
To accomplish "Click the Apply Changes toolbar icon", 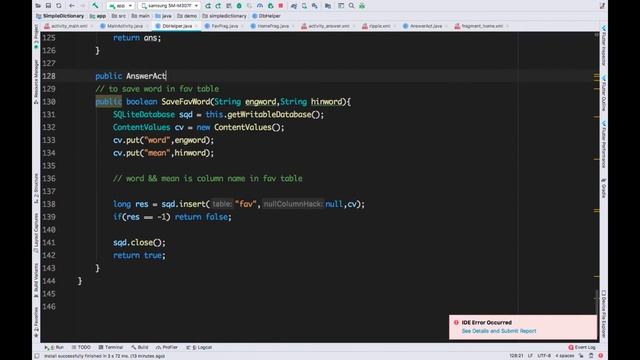I will [218, 6].
